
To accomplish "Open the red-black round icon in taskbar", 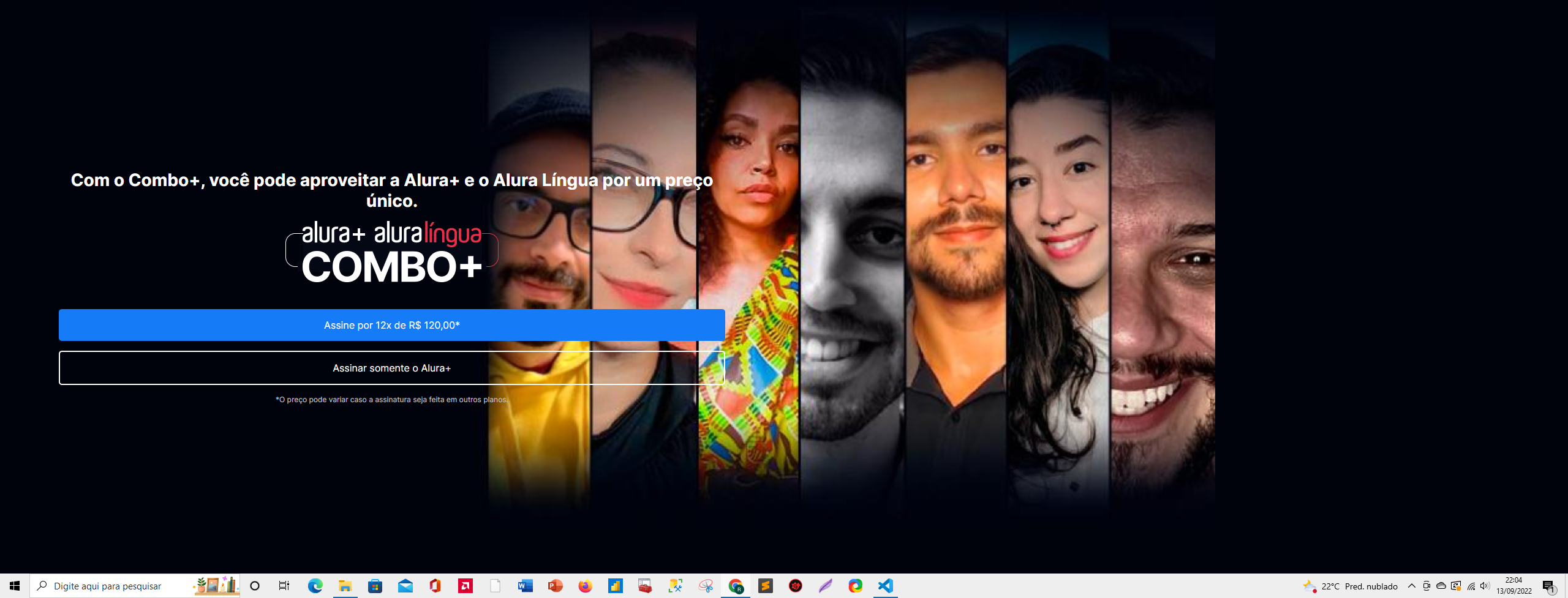I will [x=796, y=586].
